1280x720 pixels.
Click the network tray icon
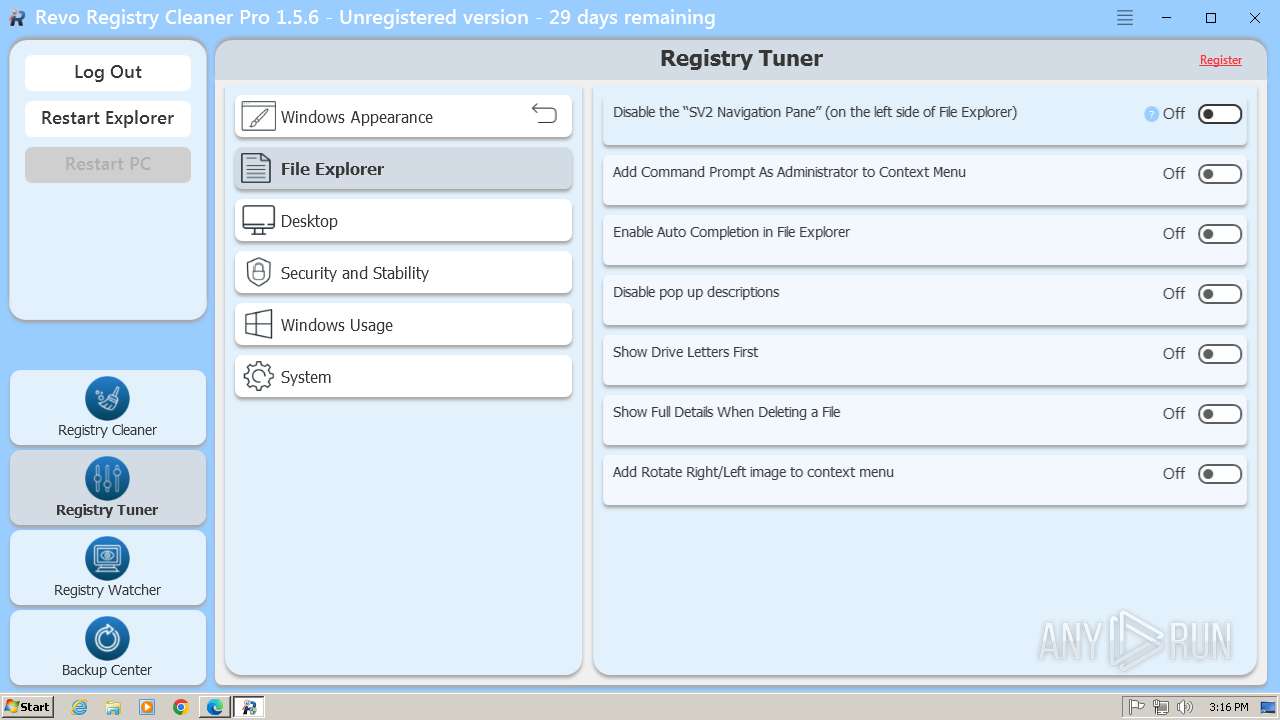(1161, 707)
